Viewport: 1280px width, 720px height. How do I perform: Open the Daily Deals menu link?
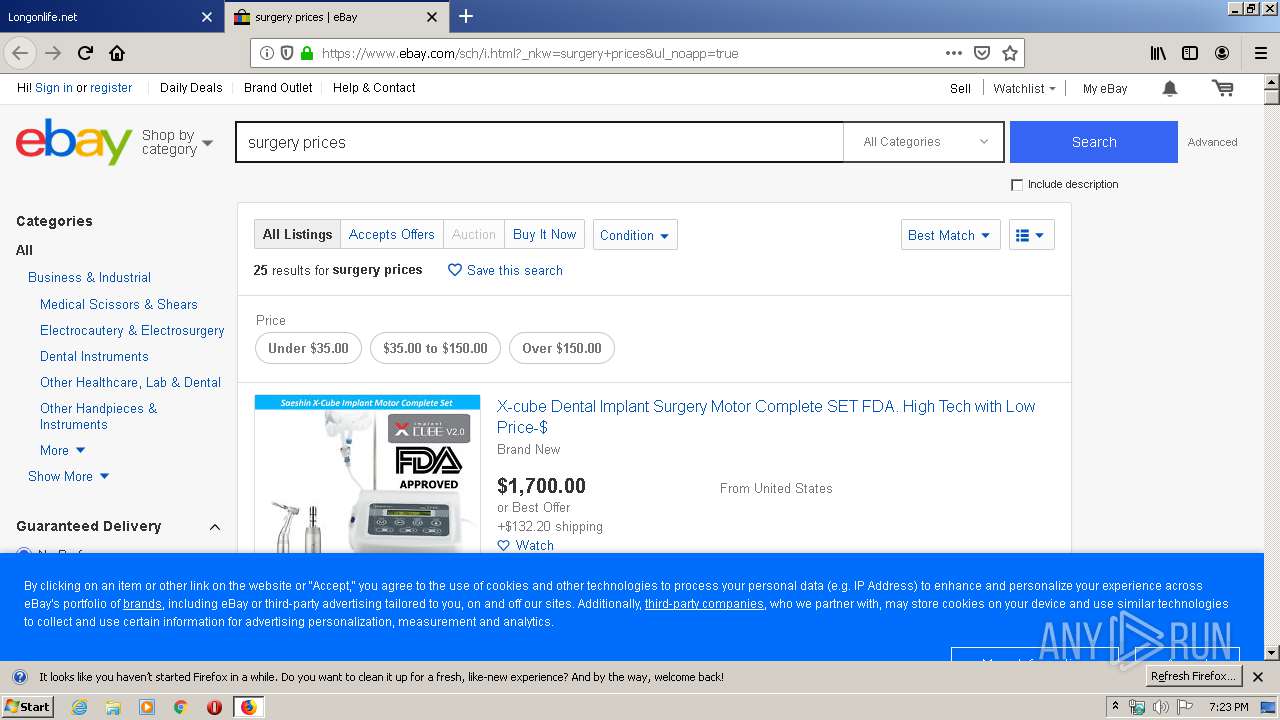tap(191, 88)
